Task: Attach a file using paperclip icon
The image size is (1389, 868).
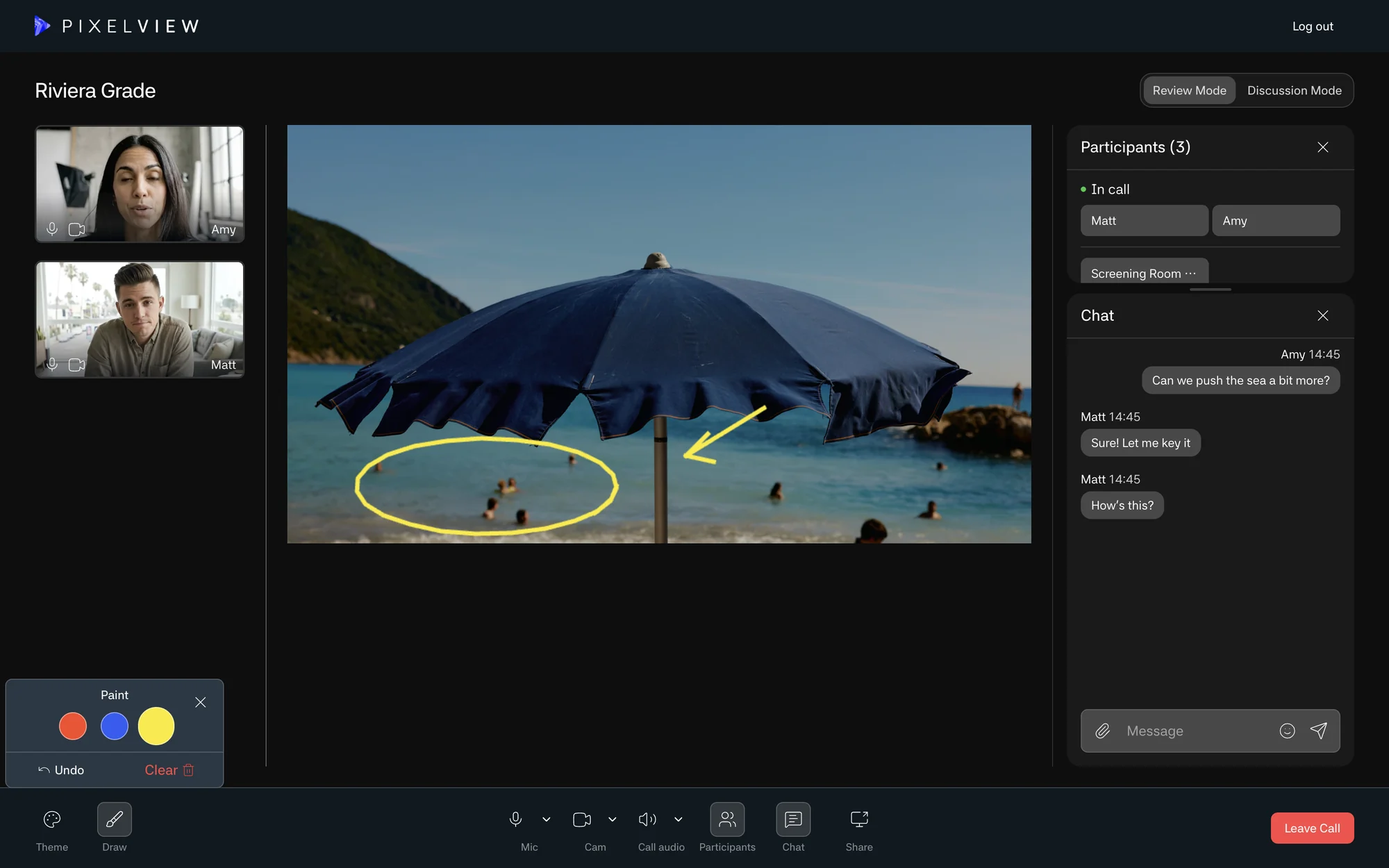Action: (x=1103, y=731)
